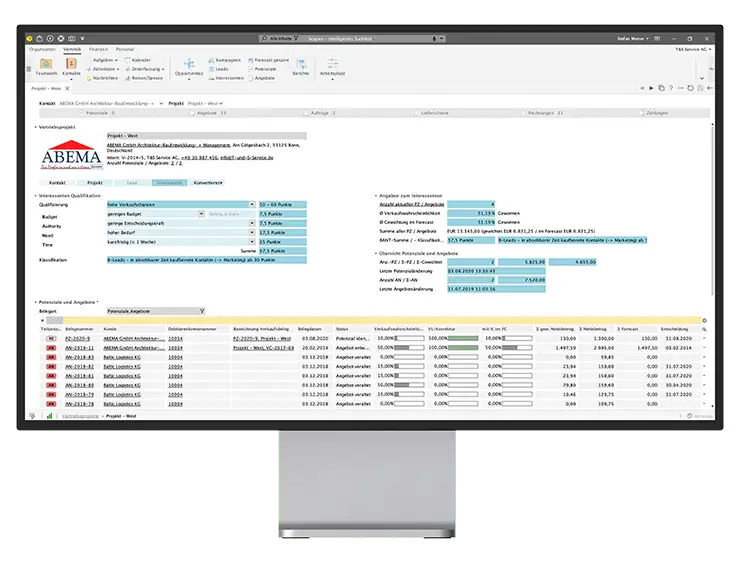
Task: Select the Kontakt stage button
Action: click(57, 183)
